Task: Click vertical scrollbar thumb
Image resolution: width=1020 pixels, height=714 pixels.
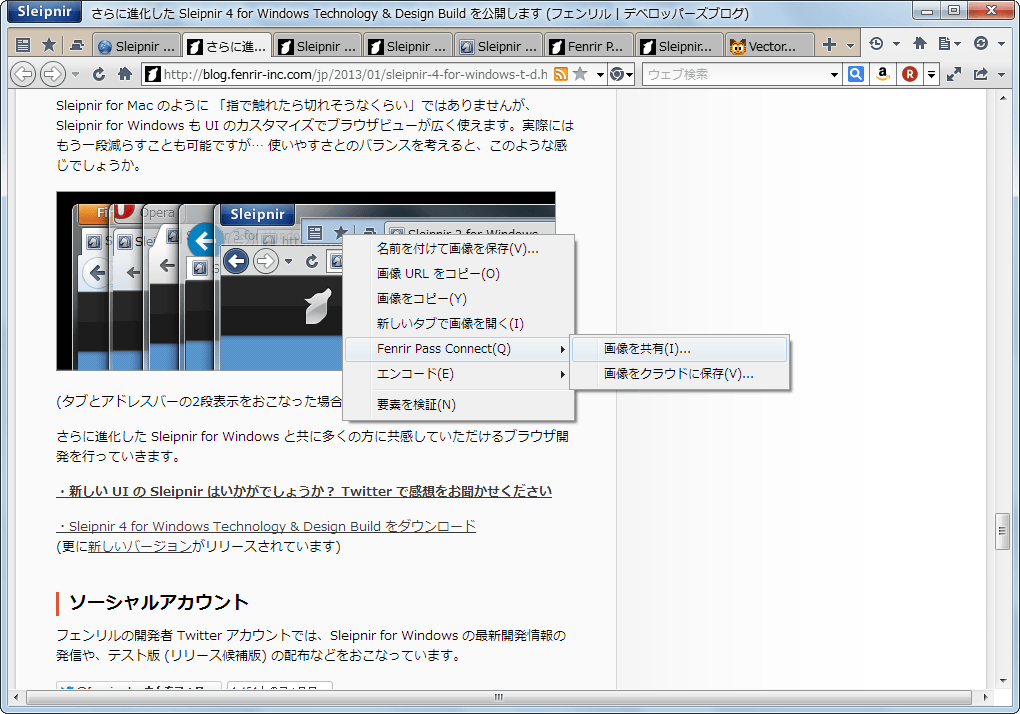Action: coord(1002,531)
